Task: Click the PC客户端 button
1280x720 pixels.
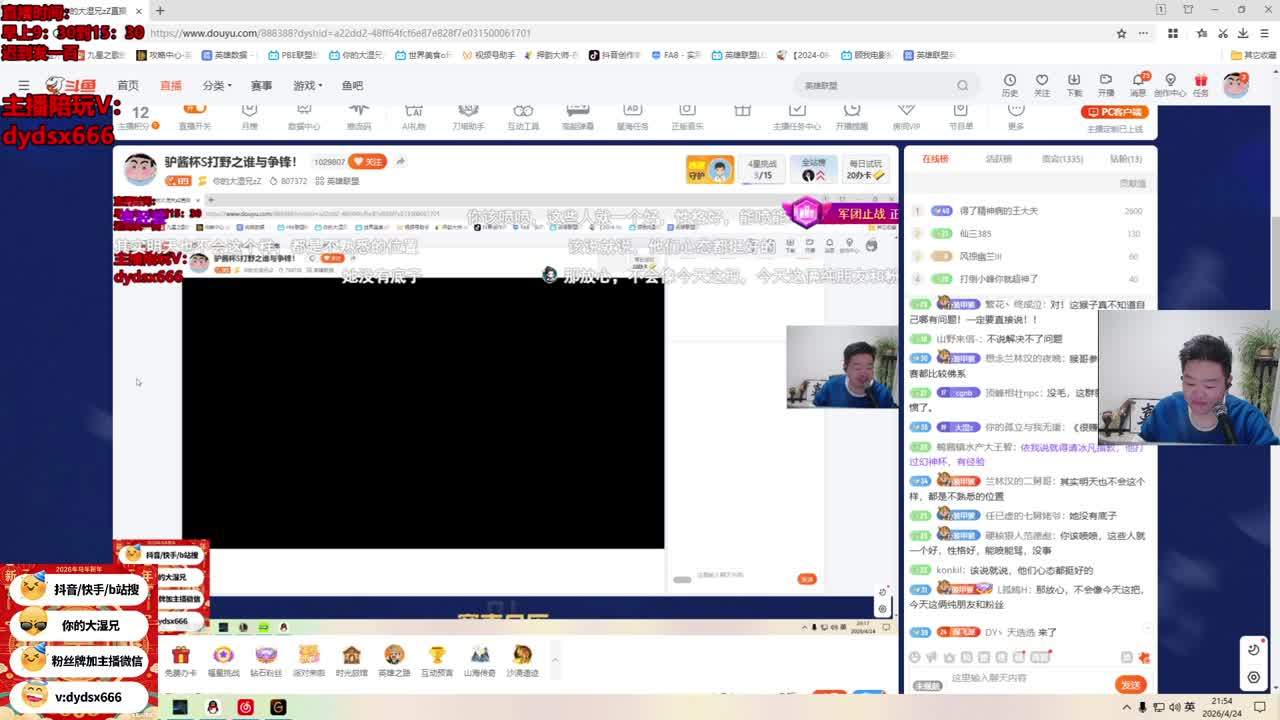Action: 1115,112
